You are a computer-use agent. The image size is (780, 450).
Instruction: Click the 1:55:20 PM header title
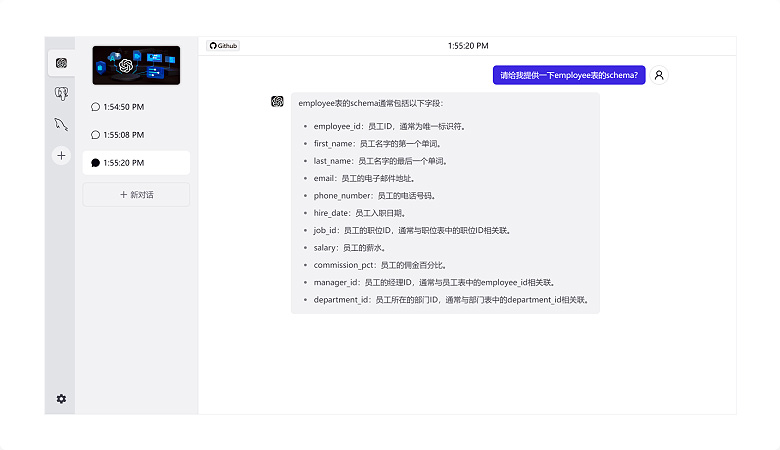click(468, 46)
